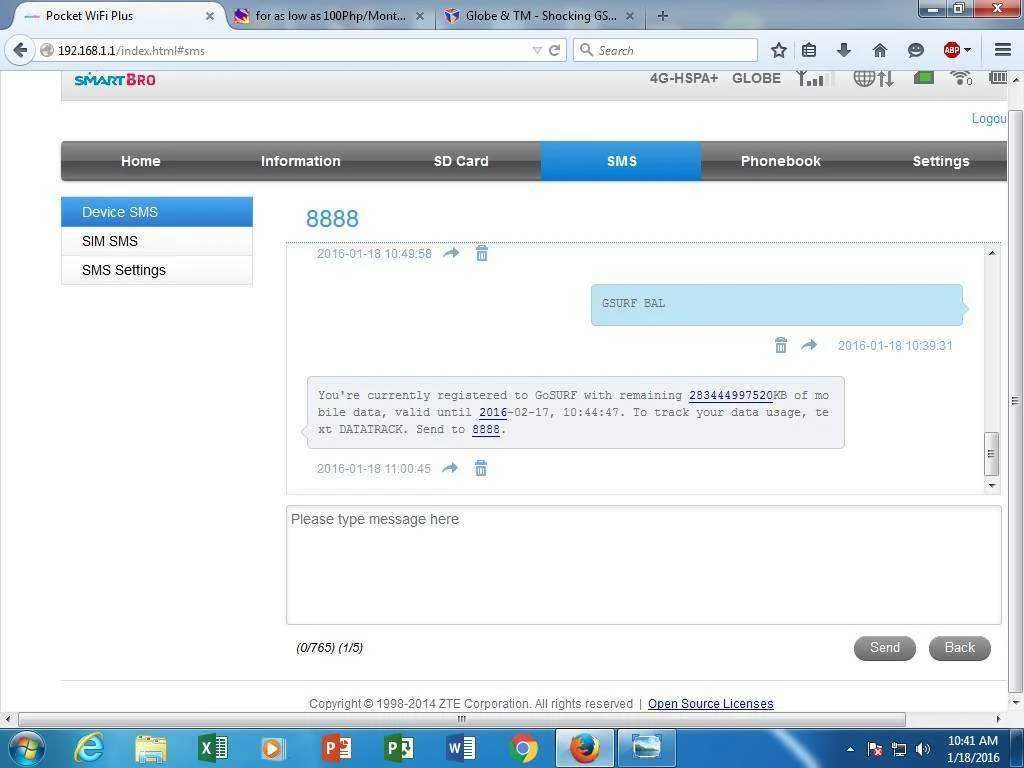
Task: Click the signal strength indicator icon
Action: pos(813,78)
